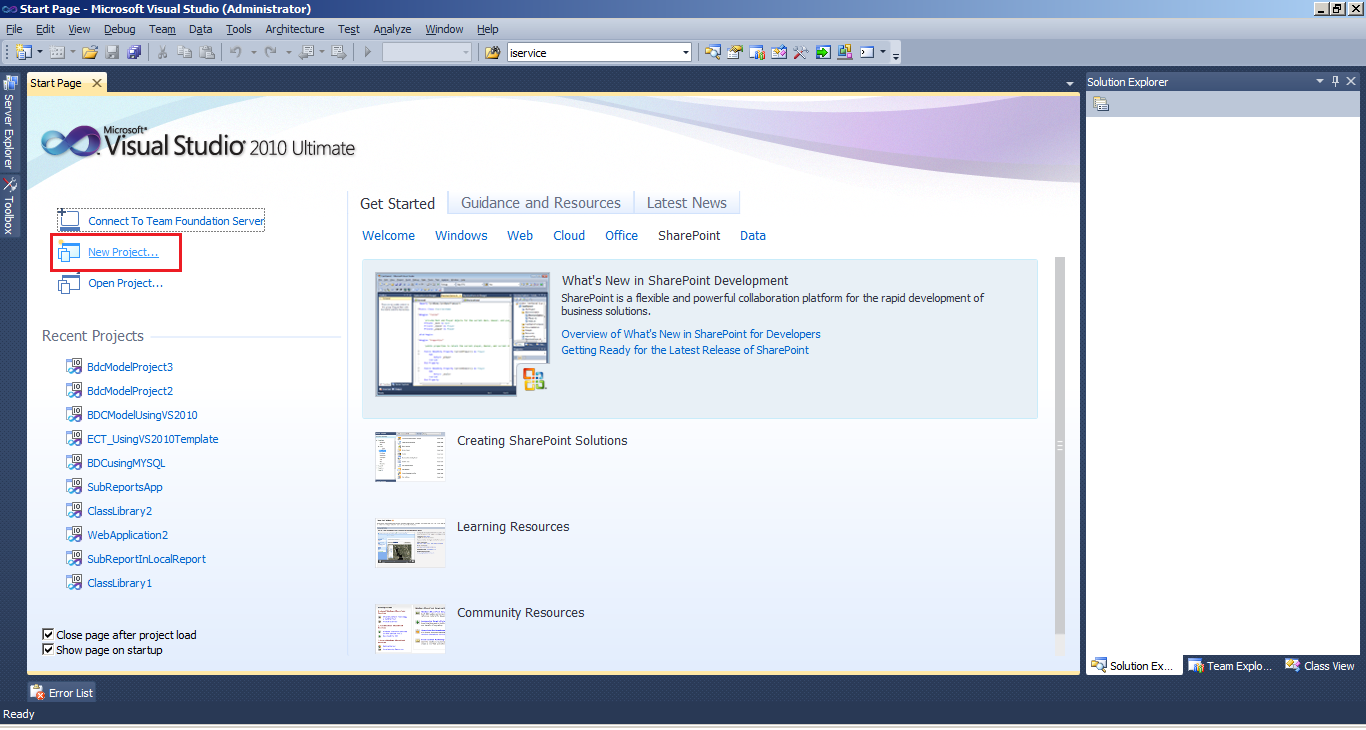Click the Connect To Team Foundation Server link
Image resolution: width=1366 pixels, height=730 pixels.
tap(176, 221)
